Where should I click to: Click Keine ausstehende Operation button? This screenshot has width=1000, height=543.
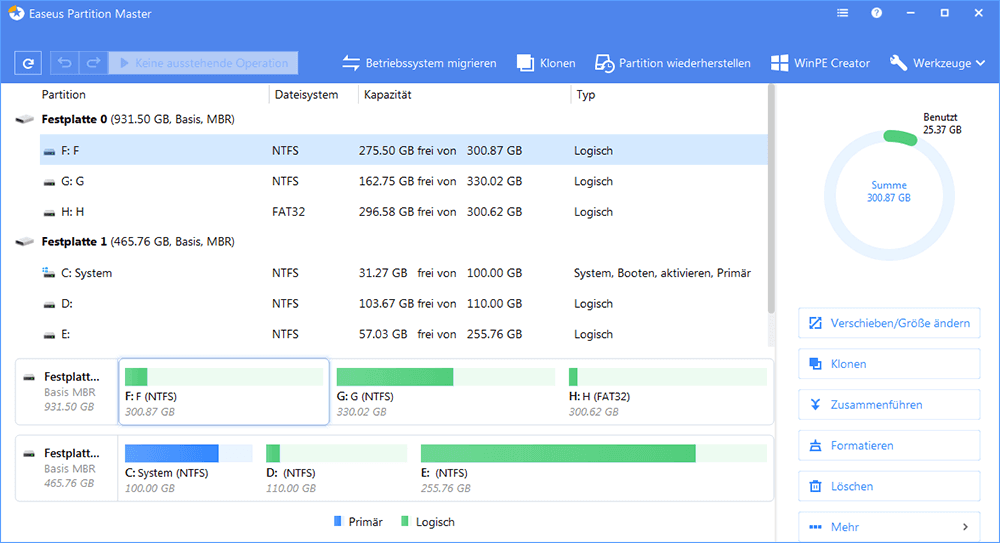[203, 63]
